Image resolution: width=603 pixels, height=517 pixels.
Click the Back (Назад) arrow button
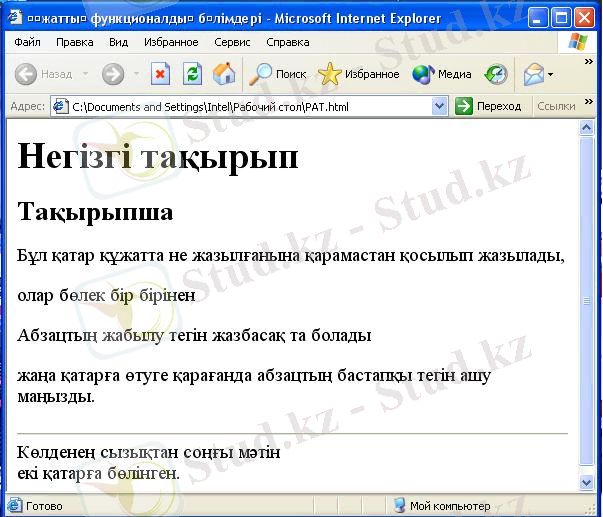click(x=26, y=74)
